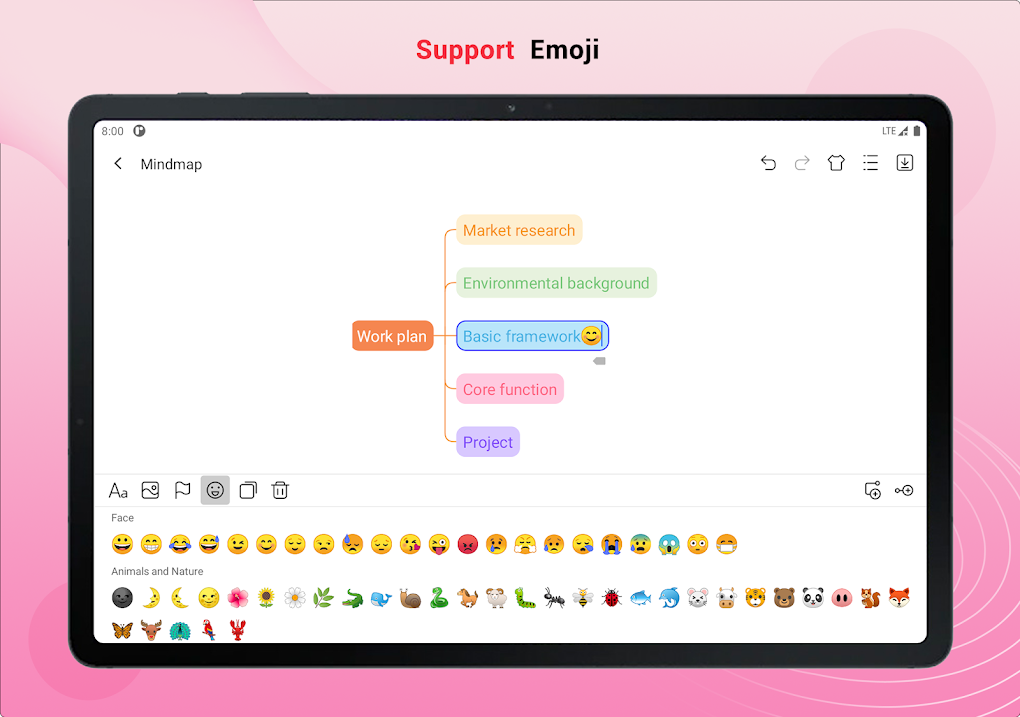Screen dimensions: 1020x717
Task: Add a flag marker to the node
Action: 183,490
